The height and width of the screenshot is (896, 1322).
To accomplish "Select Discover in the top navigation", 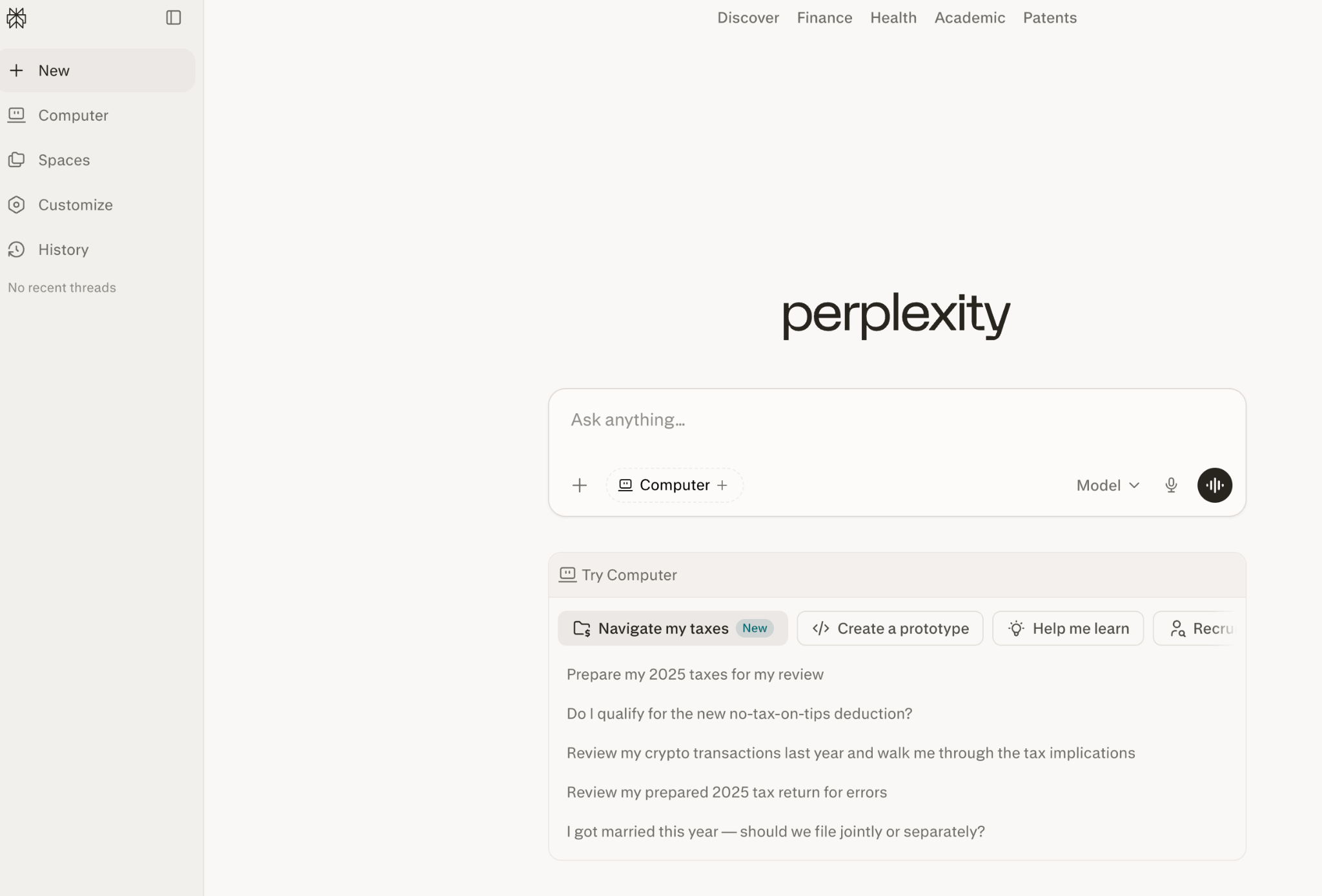I will point(747,17).
